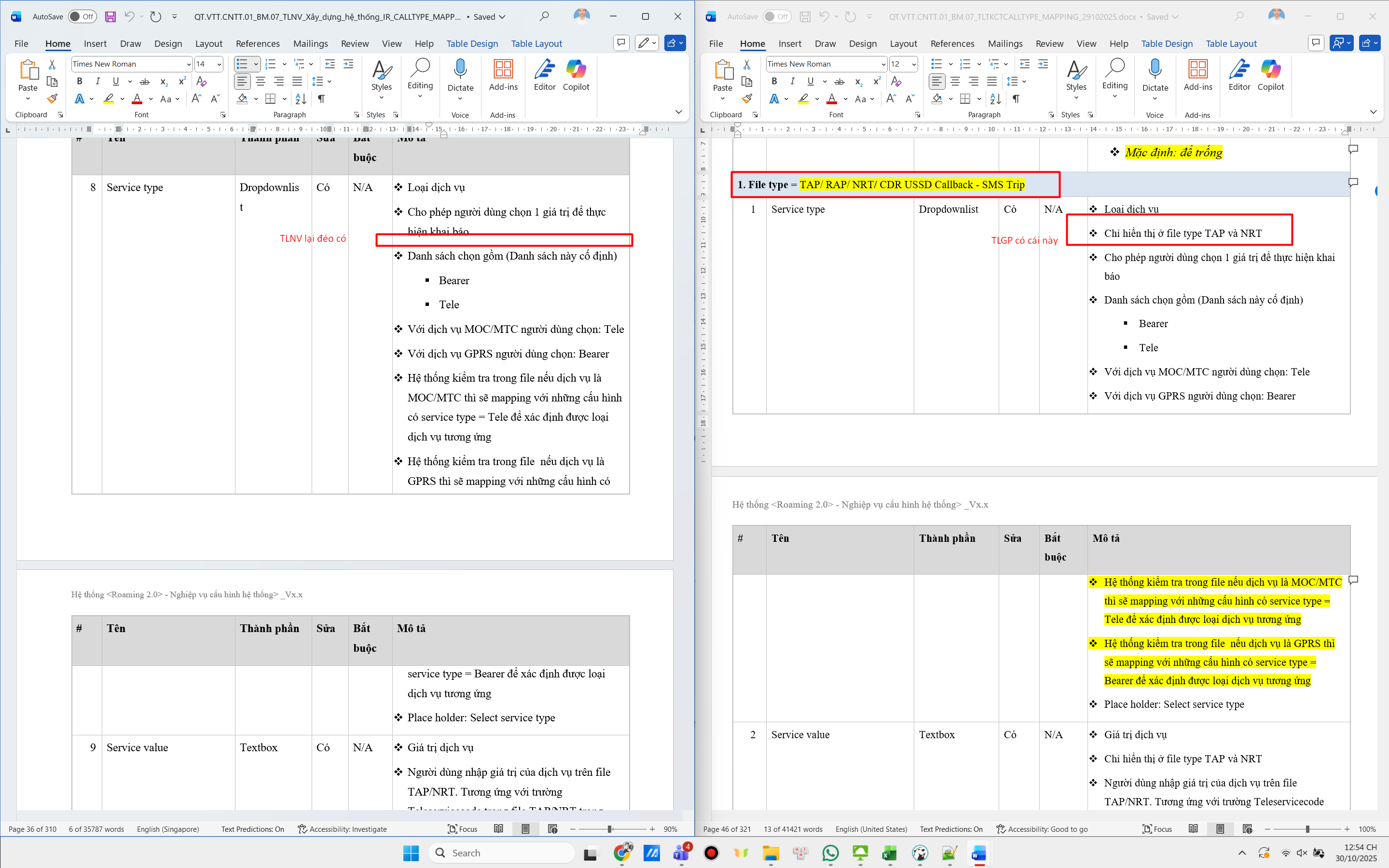Click Accessibility: Good to go status
This screenshot has height=868, width=1389.
point(1042,829)
